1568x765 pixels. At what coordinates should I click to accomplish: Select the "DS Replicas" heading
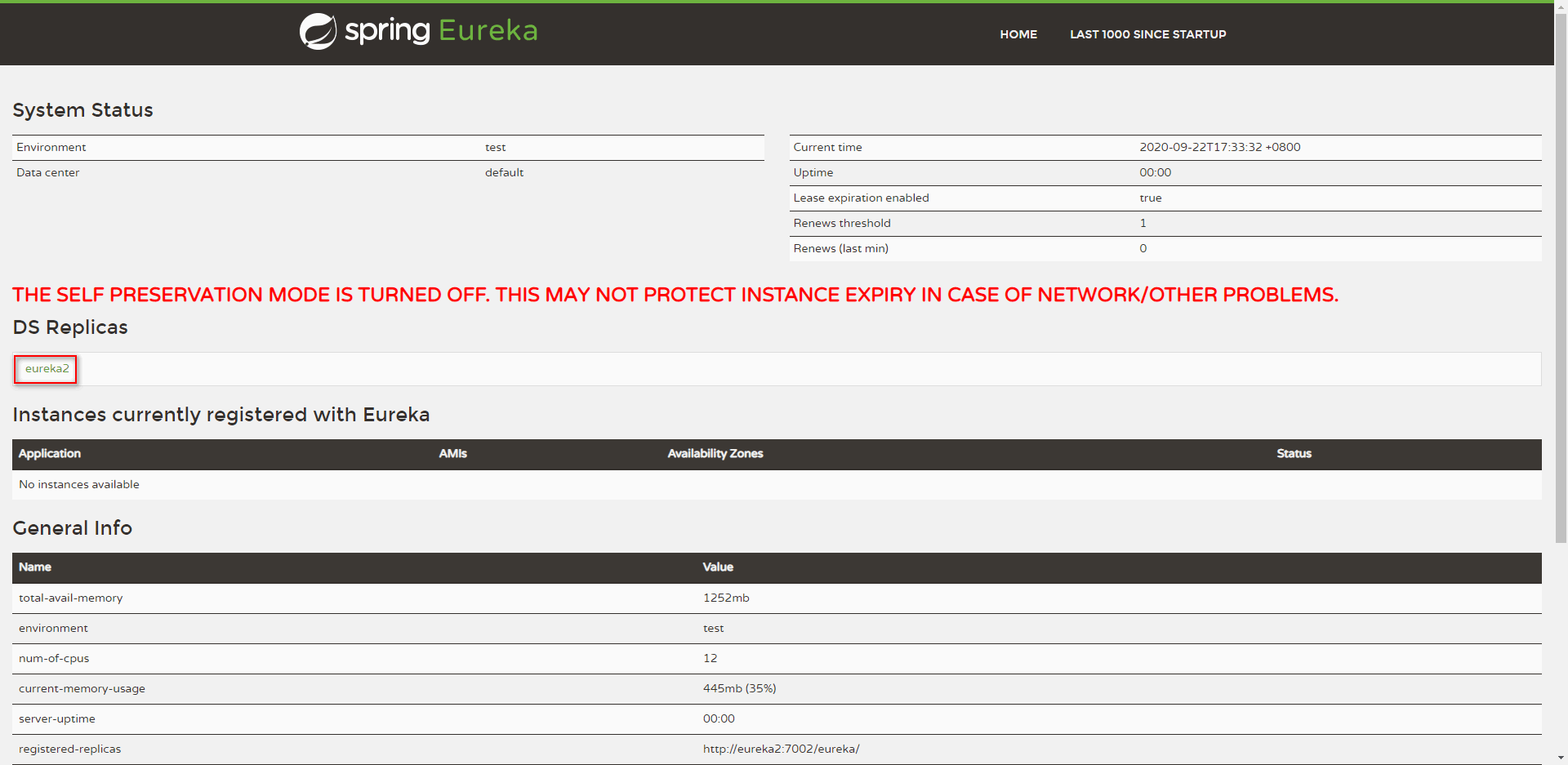coord(70,327)
